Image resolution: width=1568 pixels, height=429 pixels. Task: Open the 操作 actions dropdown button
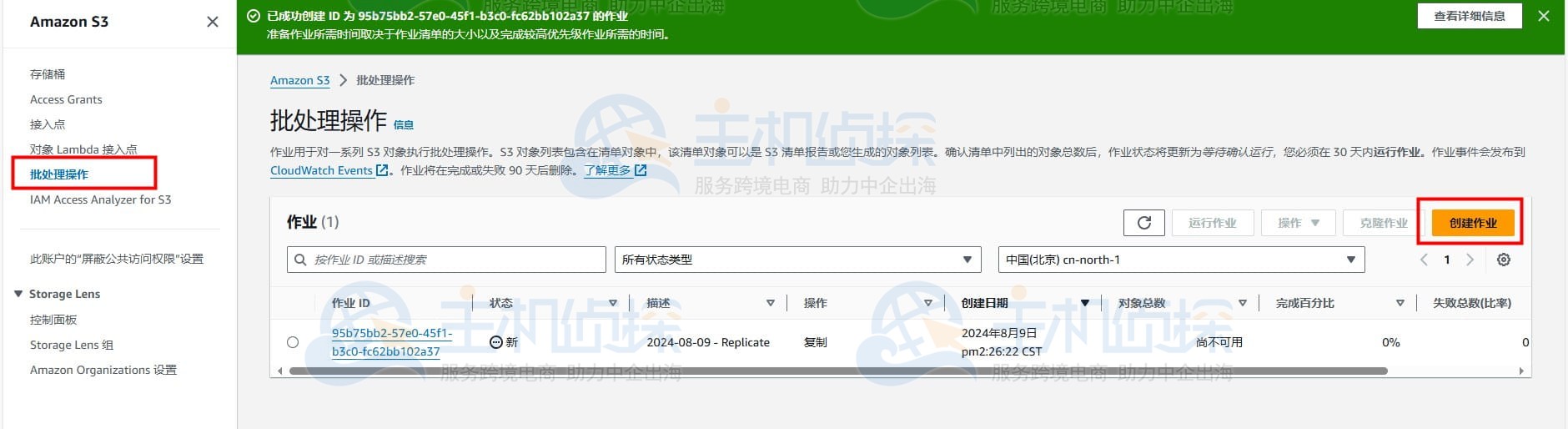pos(1299,223)
